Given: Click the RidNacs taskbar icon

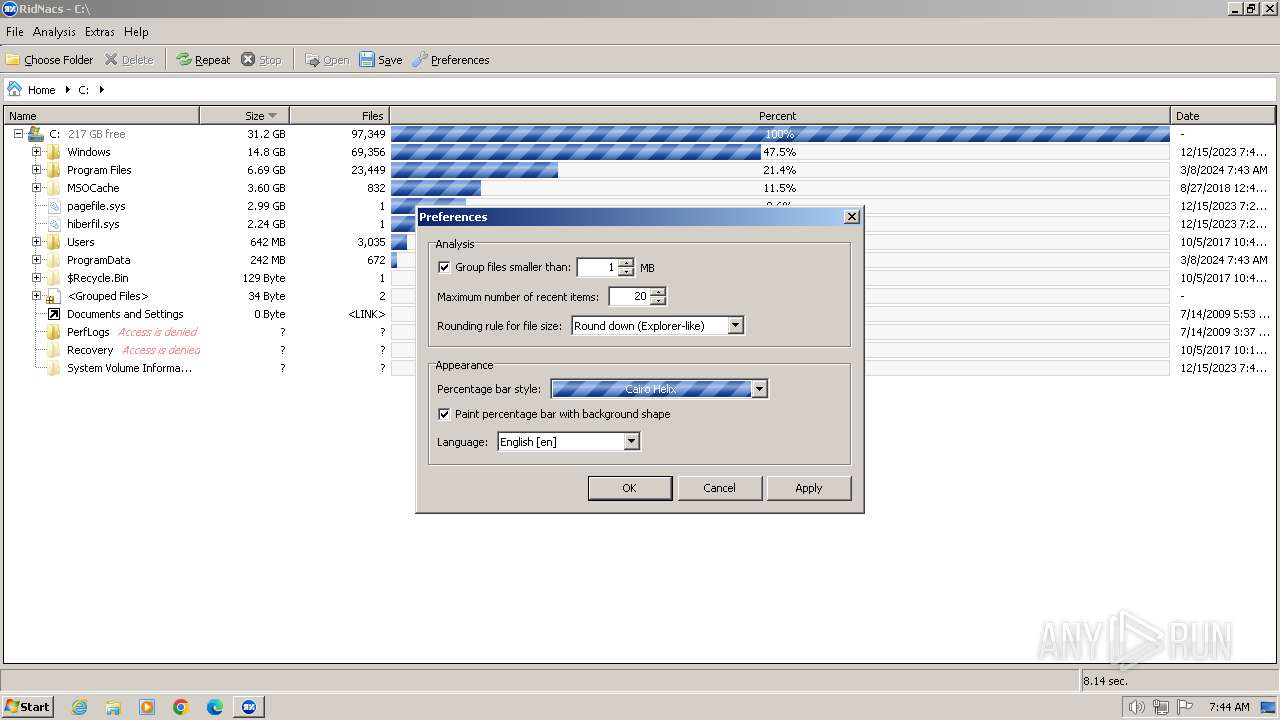Looking at the screenshot, I should [249, 707].
